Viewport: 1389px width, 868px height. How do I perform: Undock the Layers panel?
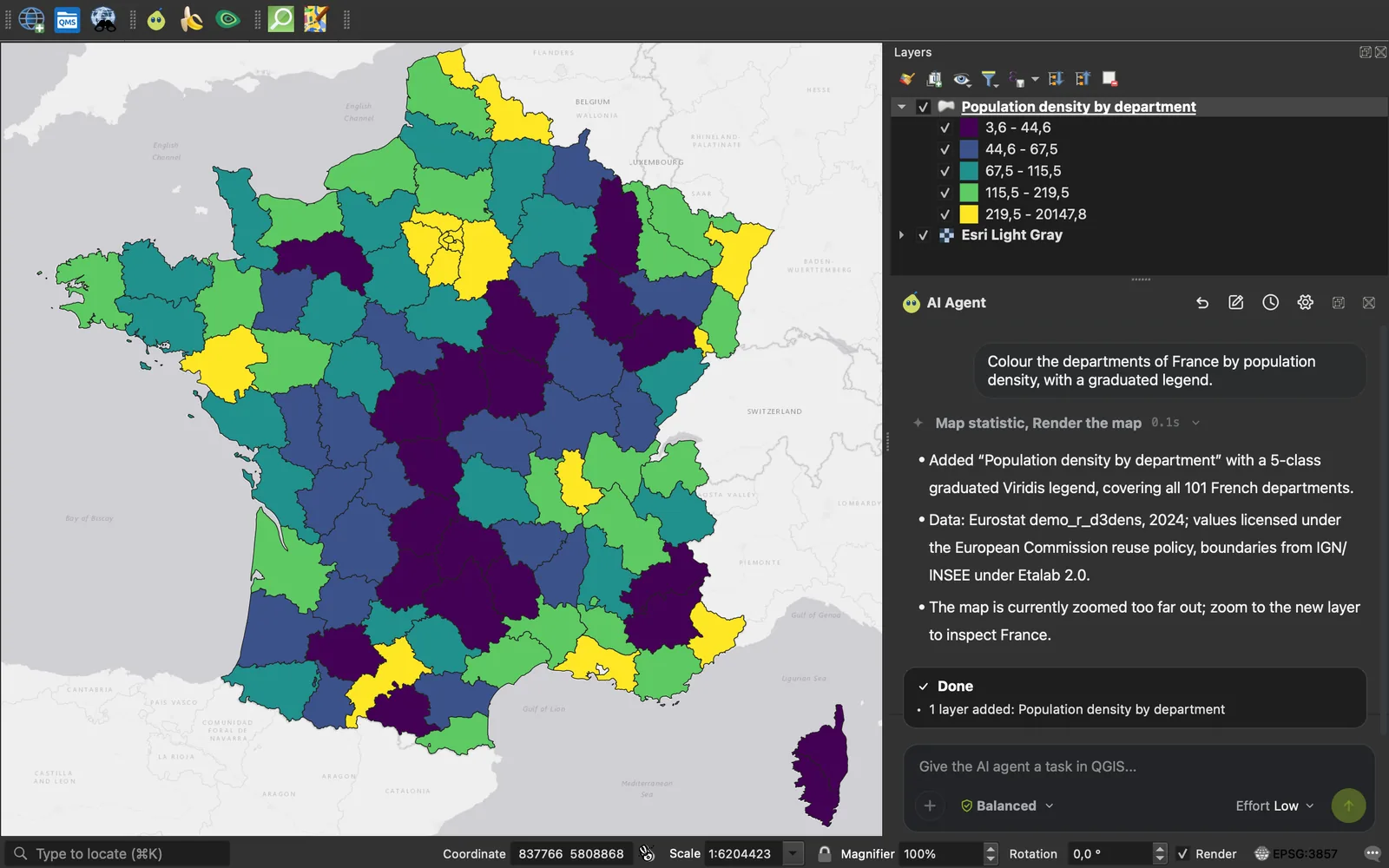[1365, 52]
